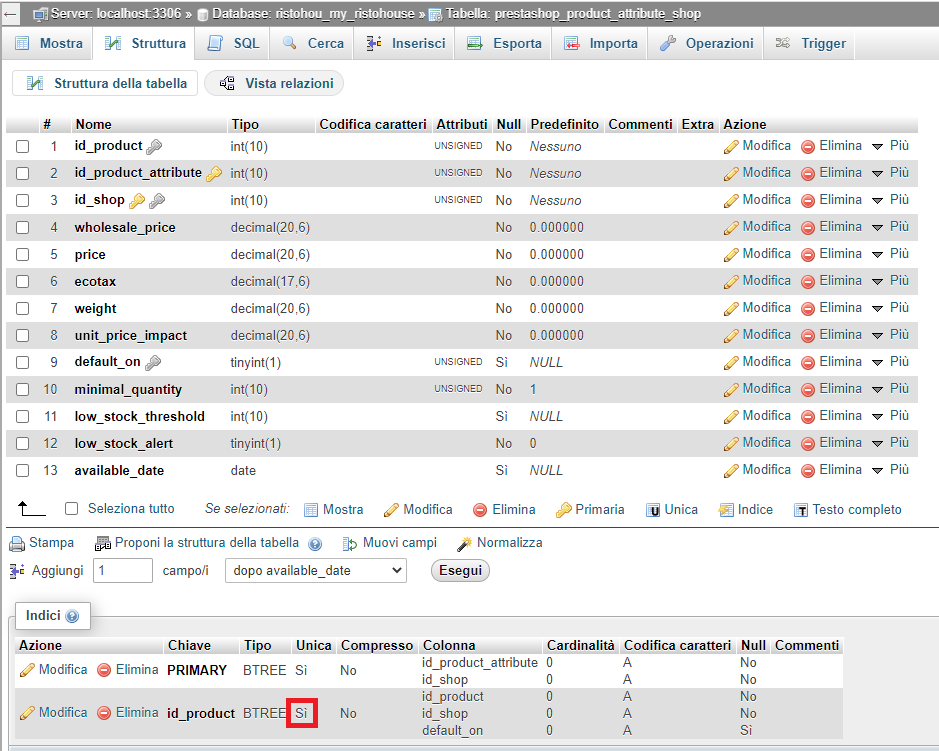Check the ecotax row checkbox
Screen dimensions: 939x751
click(23, 281)
